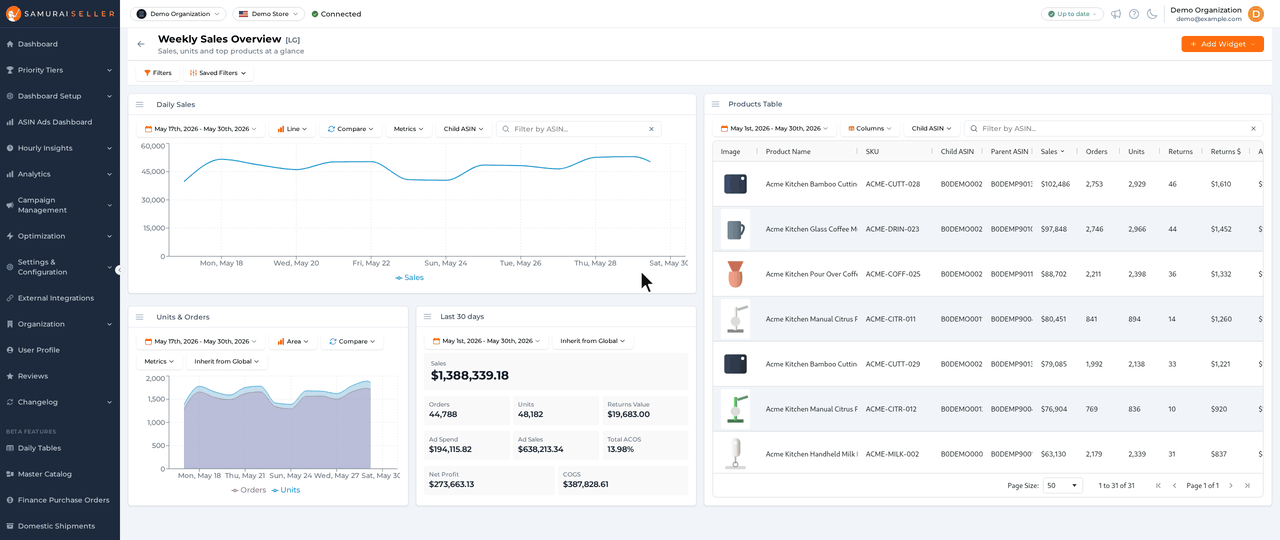
Task: Clear the Daily Sales ASIN filter with X
Action: click(651, 129)
